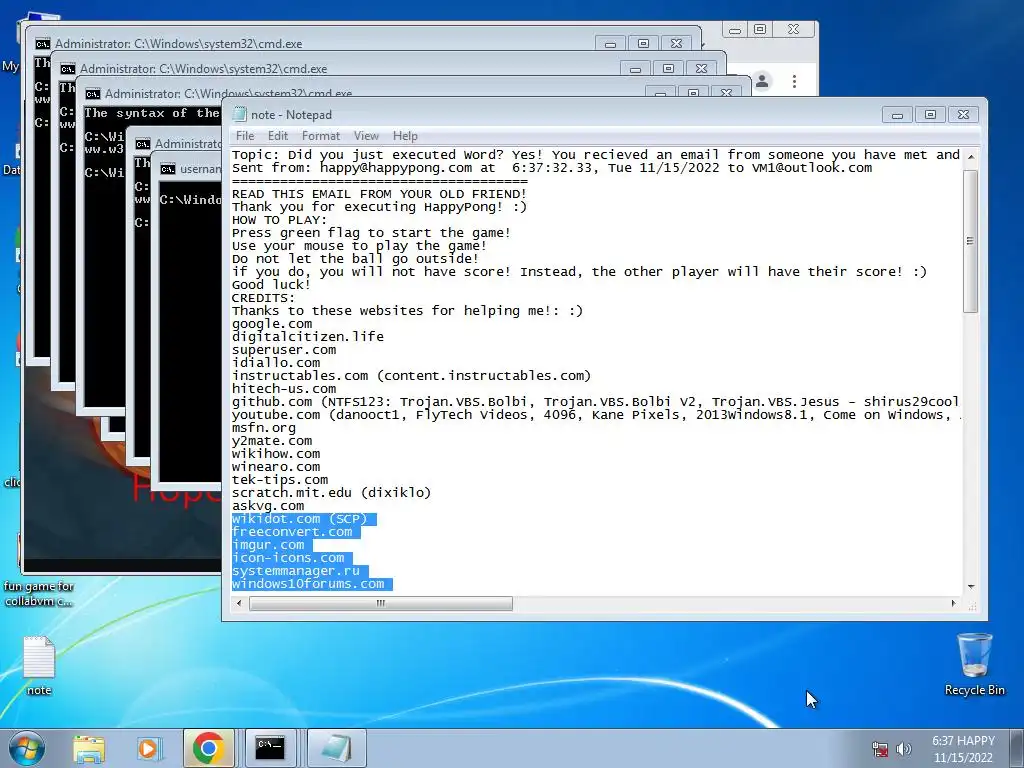Click the Notepad vertical scrollbar up arrow

click(x=971, y=157)
